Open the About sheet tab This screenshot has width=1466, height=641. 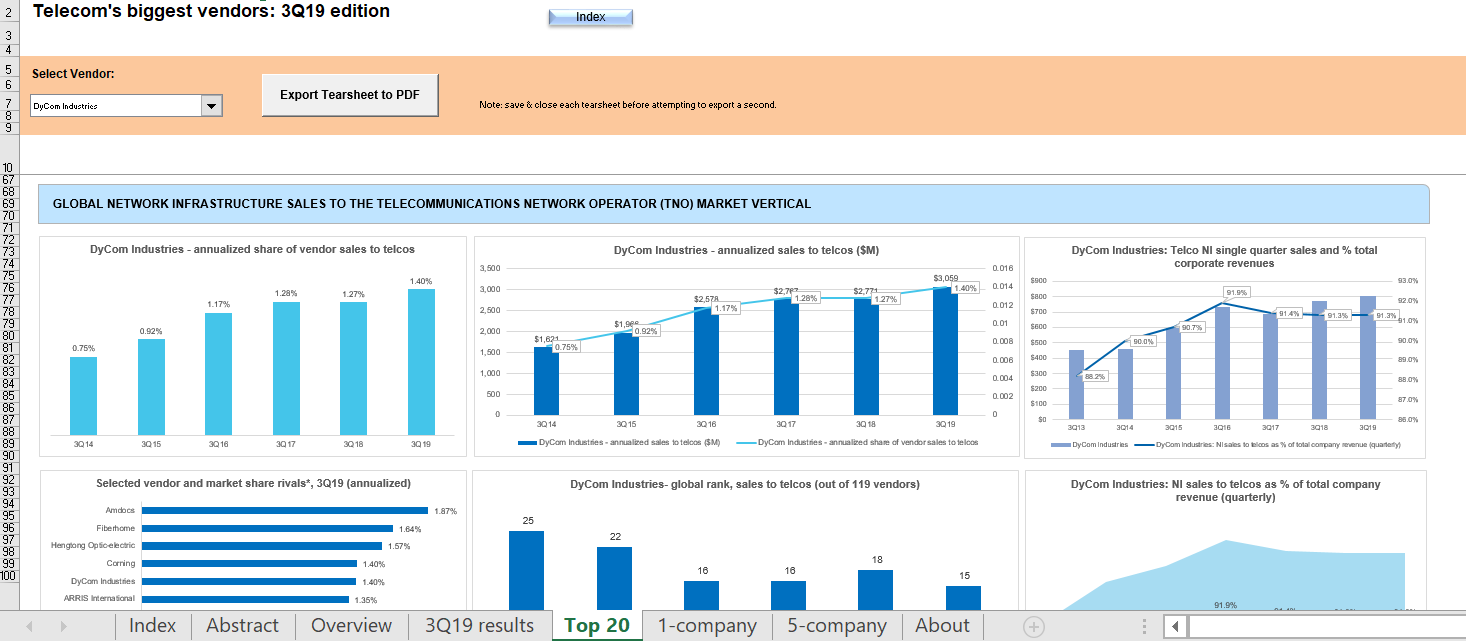click(942, 626)
